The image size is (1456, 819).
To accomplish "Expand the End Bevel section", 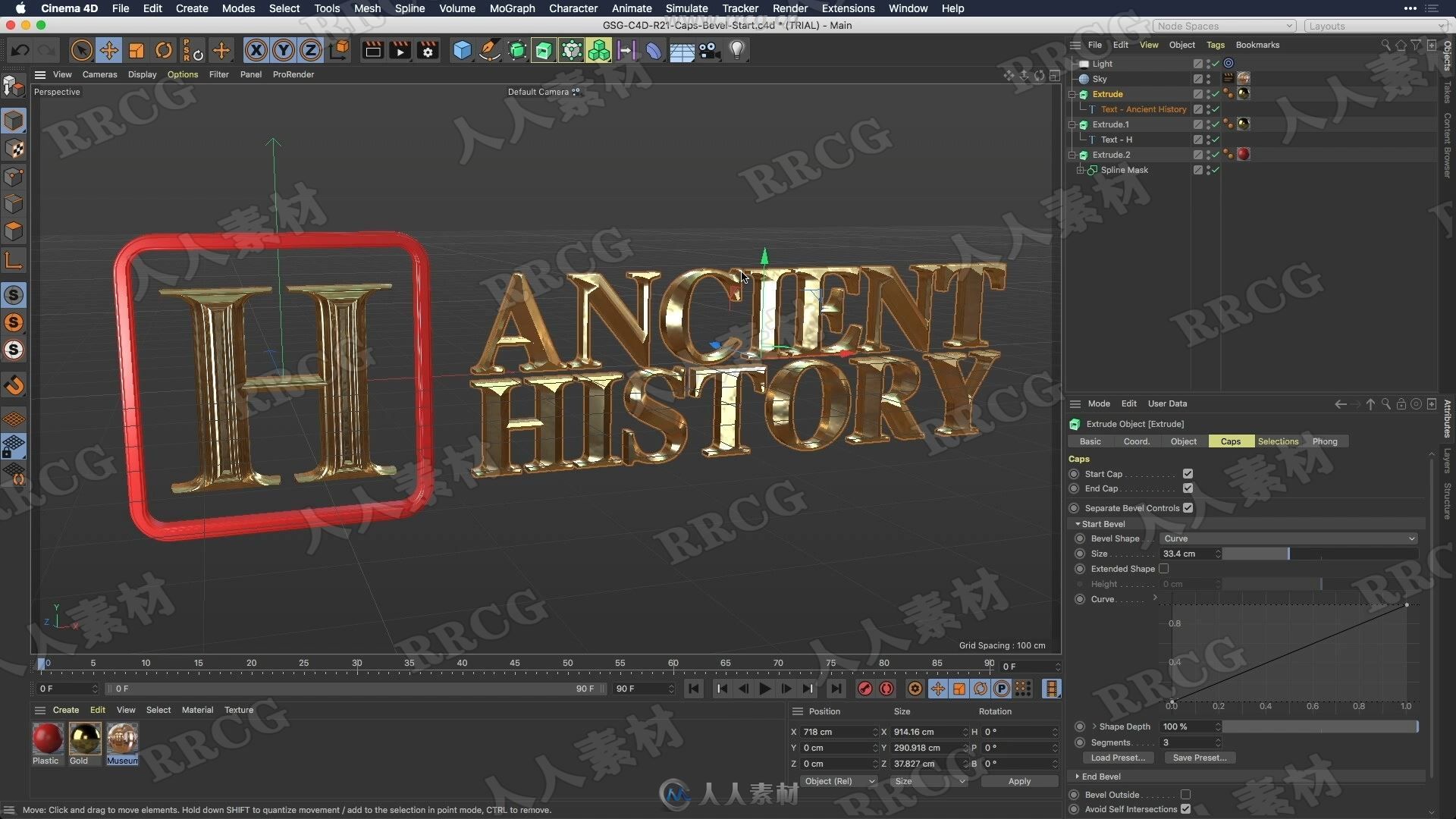I will (1079, 775).
